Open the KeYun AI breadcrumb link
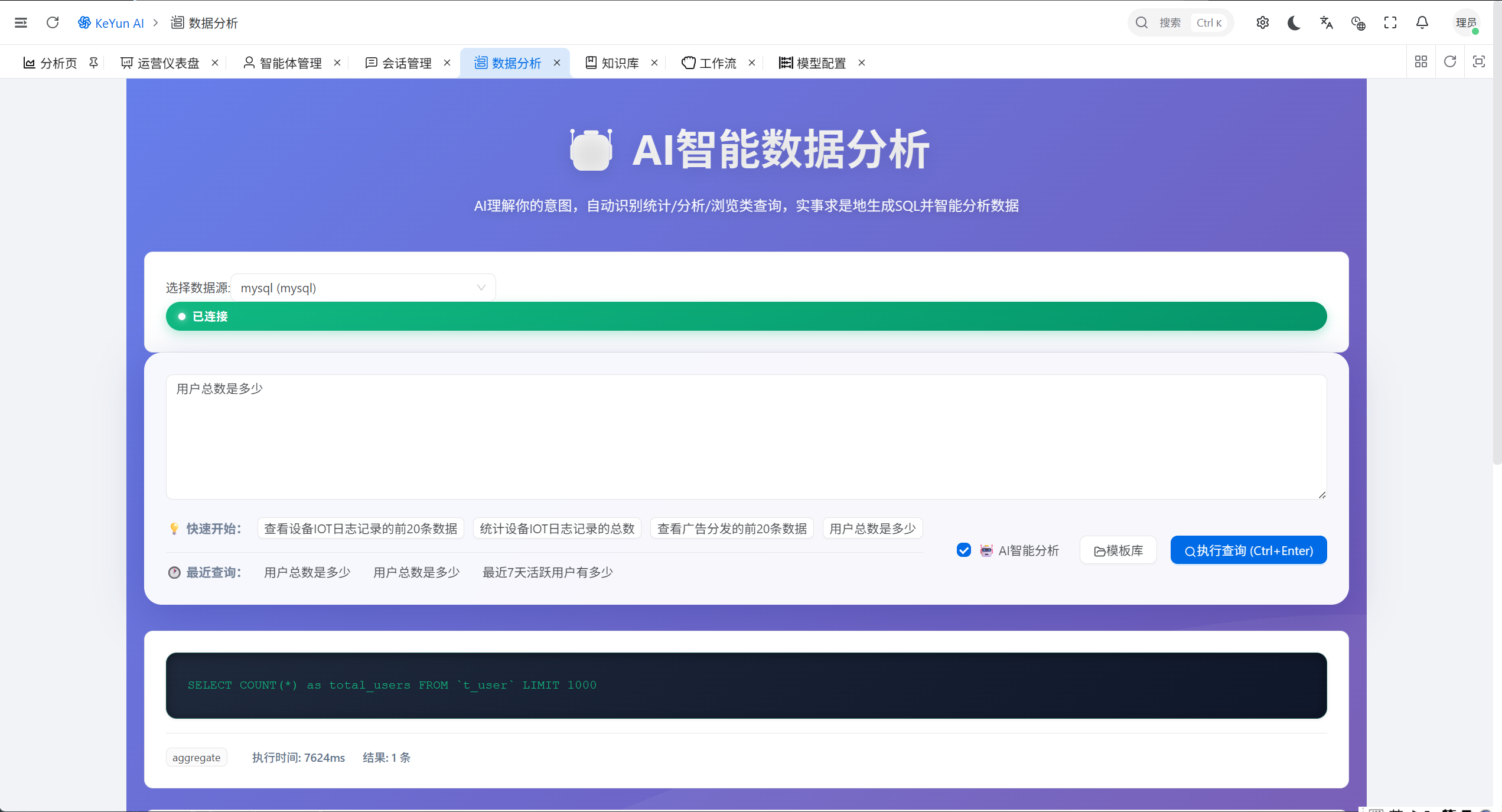Screen dimensions: 1502x812 tap(111, 22)
